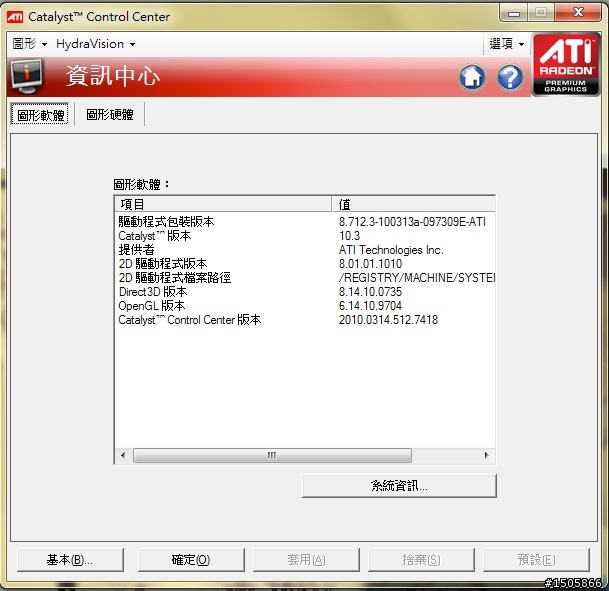Select the 2D 驅動程式檔案路徑 row
609x591 pixels.
305,278
